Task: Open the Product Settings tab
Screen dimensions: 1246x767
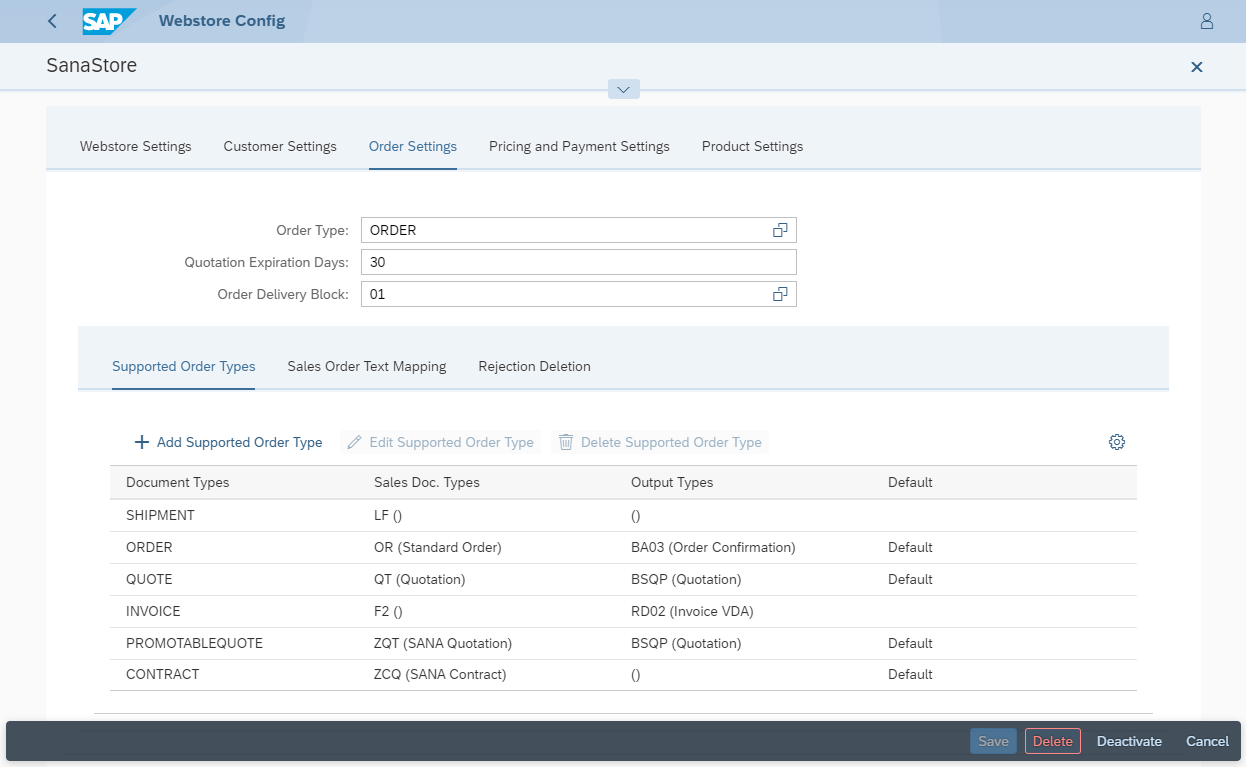Action: [x=752, y=146]
